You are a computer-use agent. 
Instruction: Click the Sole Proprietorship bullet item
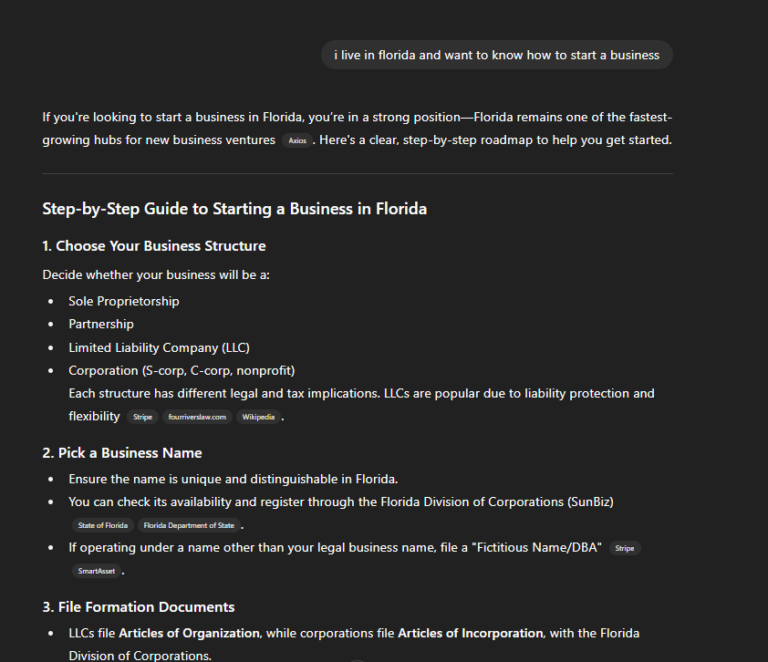[x=124, y=301]
